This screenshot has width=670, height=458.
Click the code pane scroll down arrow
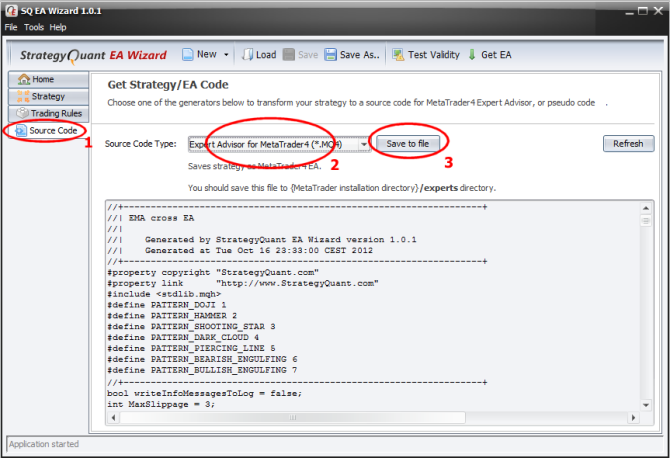click(x=646, y=405)
